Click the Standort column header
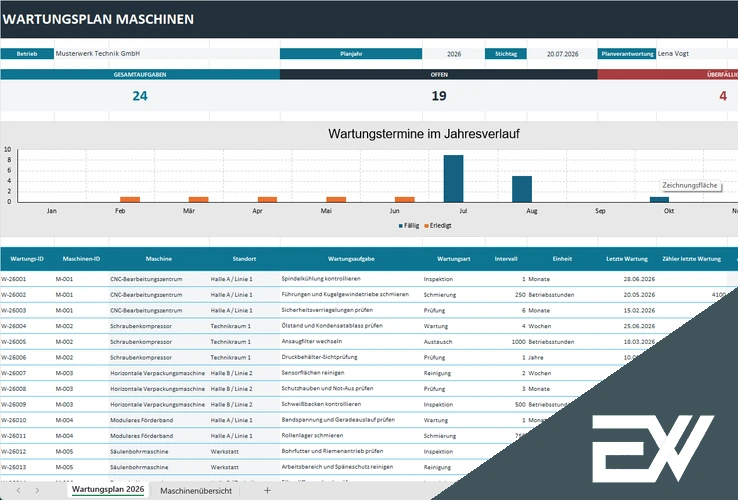 (244, 259)
